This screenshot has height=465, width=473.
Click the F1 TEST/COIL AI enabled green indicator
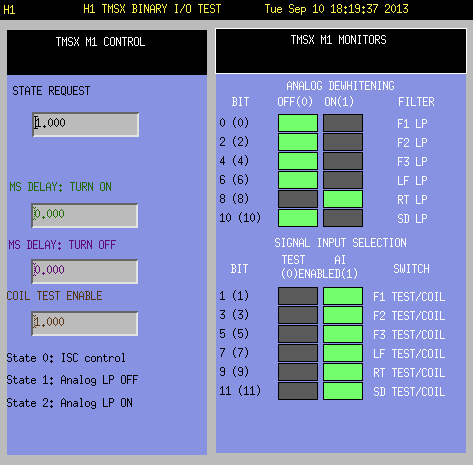point(343,296)
